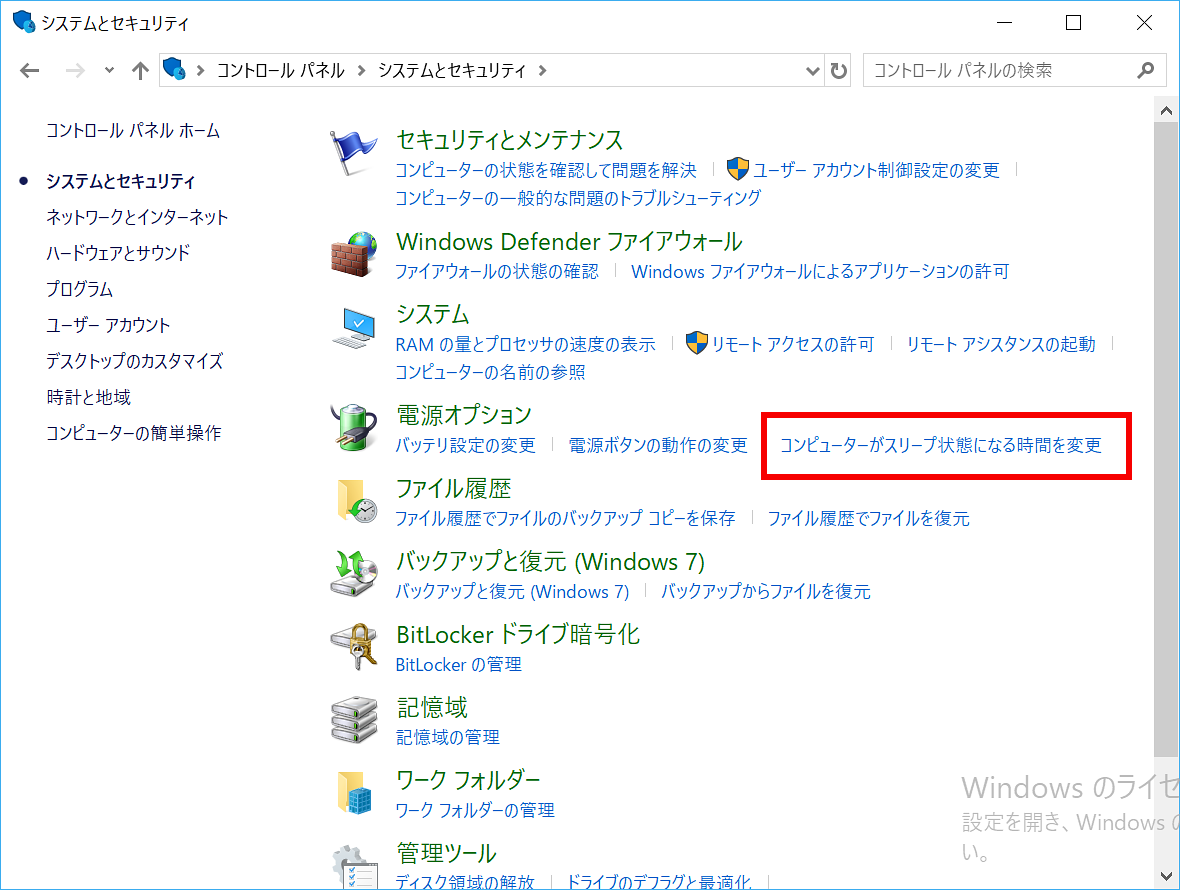Expand chevron after システムとセキュリティ in breadcrumb
The height and width of the screenshot is (890, 1180).
pyautogui.click(x=543, y=71)
